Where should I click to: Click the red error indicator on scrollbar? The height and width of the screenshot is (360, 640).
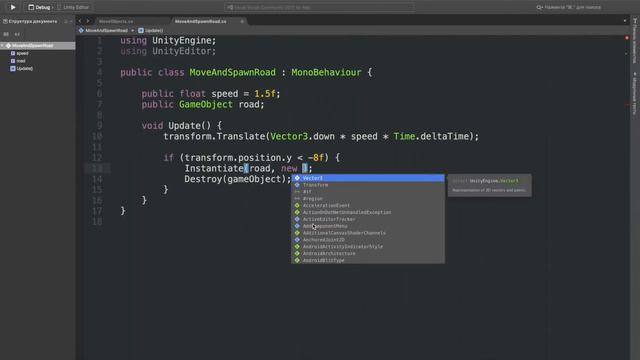(627, 38)
